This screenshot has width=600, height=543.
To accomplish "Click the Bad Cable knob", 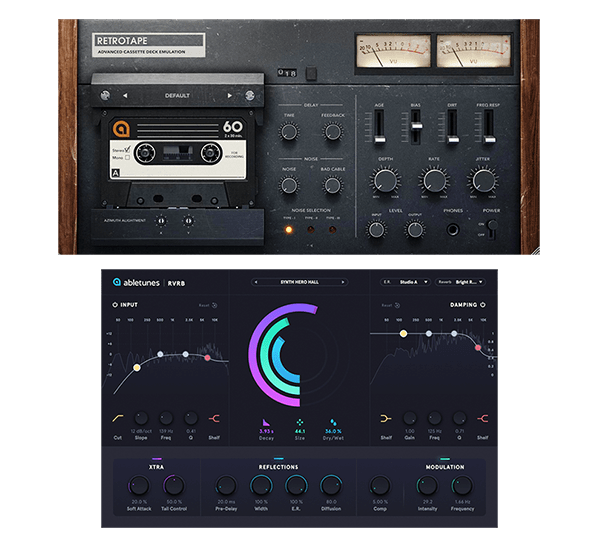I will [x=333, y=186].
